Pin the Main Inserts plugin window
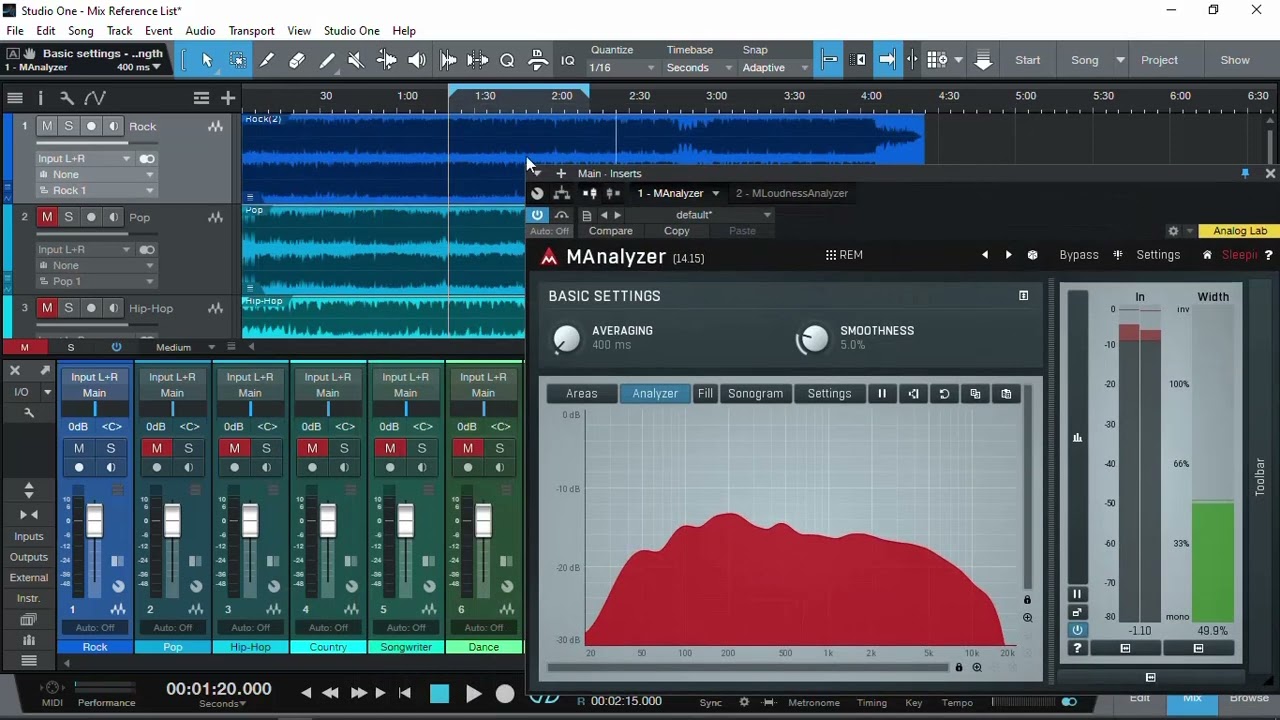 point(1245,173)
